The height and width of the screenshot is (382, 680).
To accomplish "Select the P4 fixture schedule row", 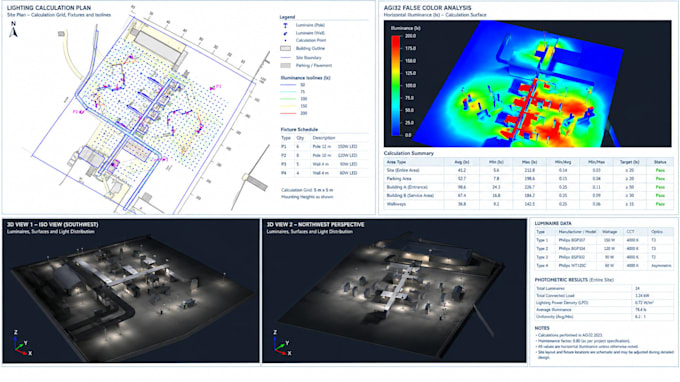I will pos(324,173).
